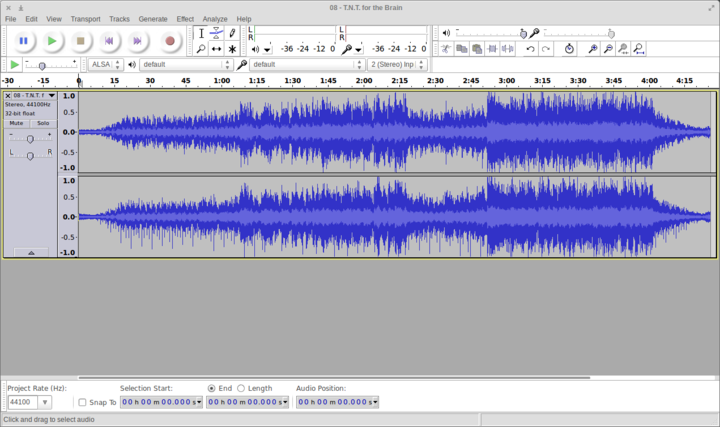Select the Envelope tool
The image size is (720, 427).
click(x=216, y=33)
